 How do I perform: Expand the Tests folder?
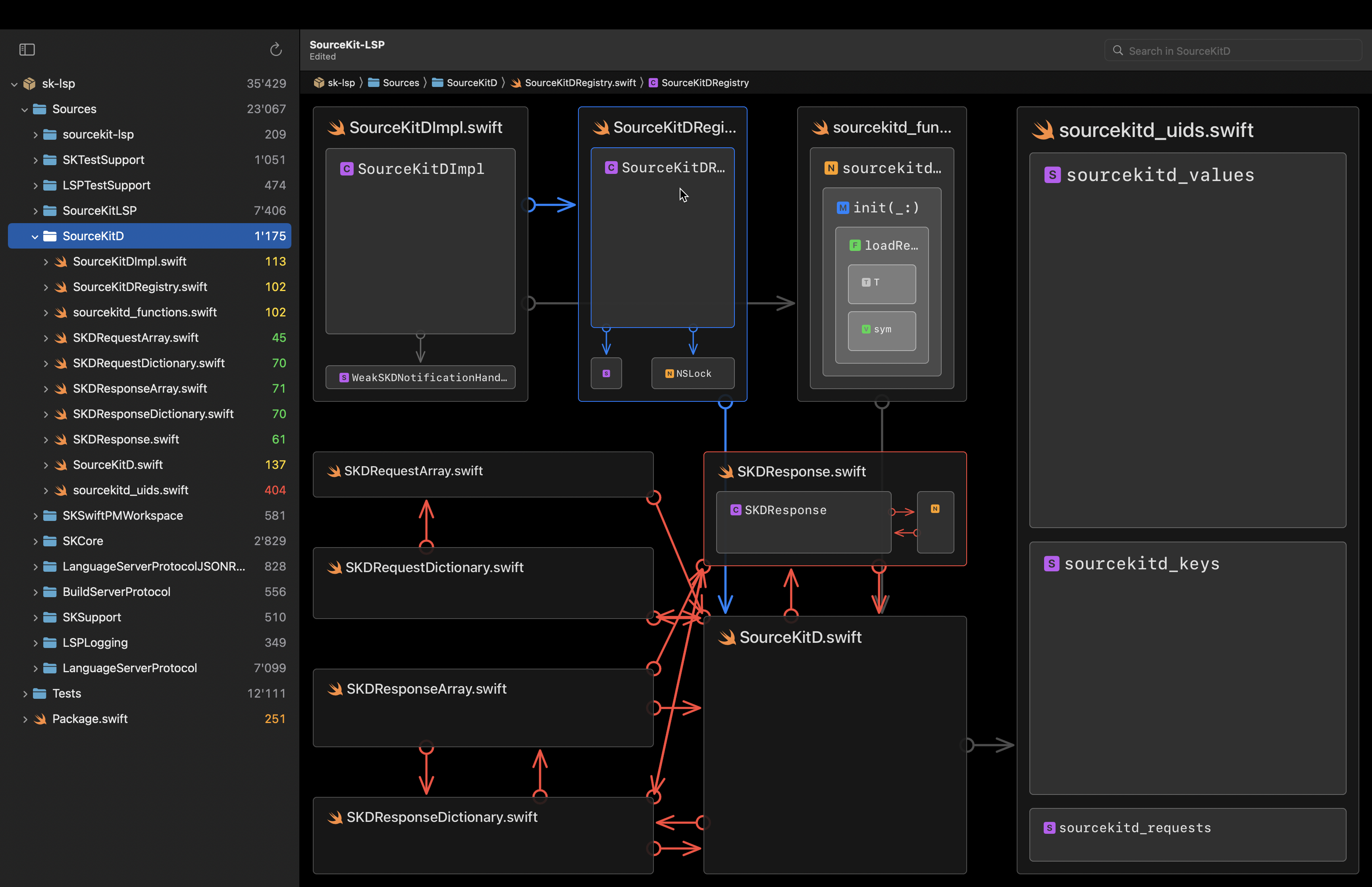point(25,694)
